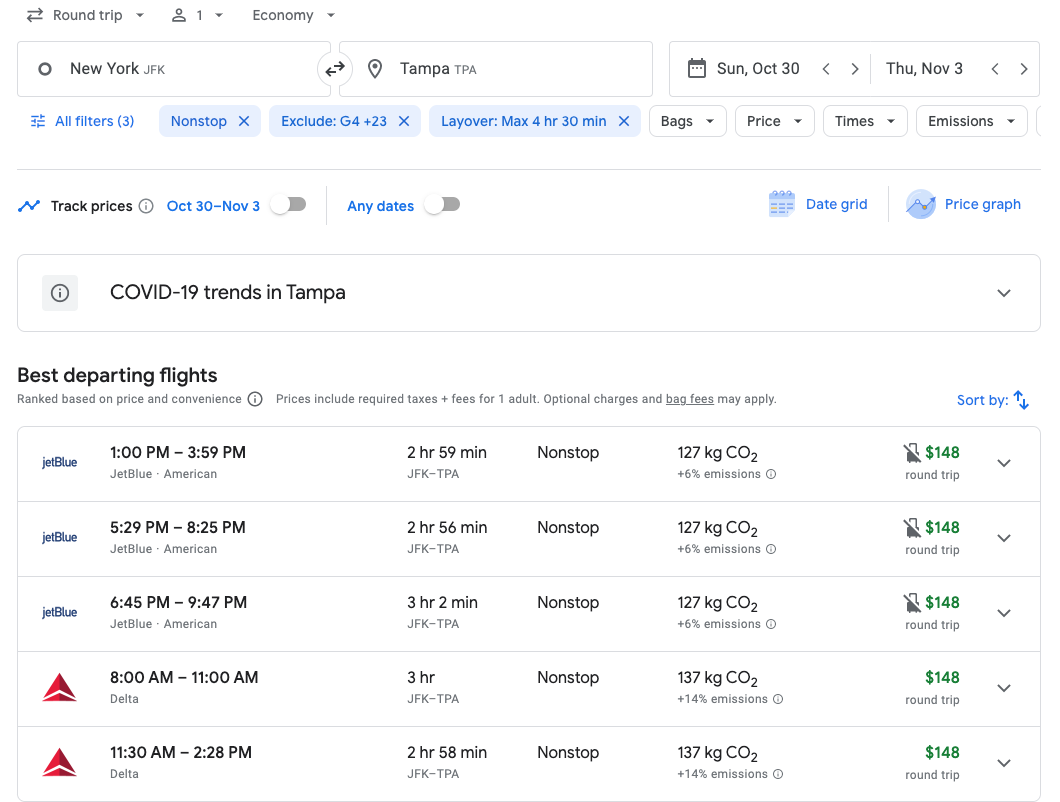Click the All filters icon
Image resolution: width=1060 pixels, height=802 pixels.
pos(38,120)
